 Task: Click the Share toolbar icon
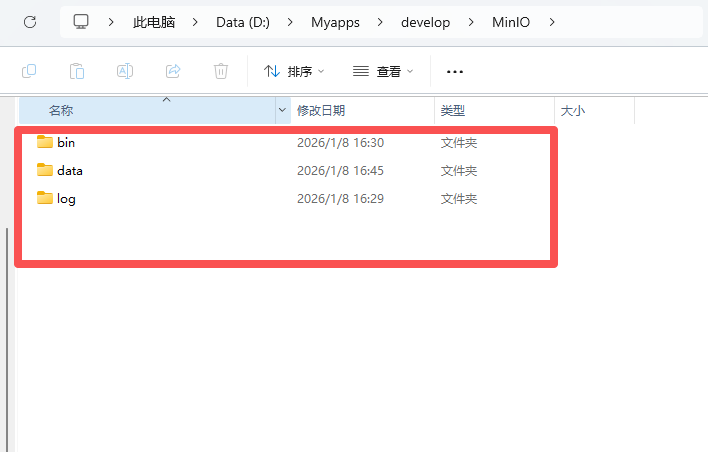pyautogui.click(x=173, y=71)
